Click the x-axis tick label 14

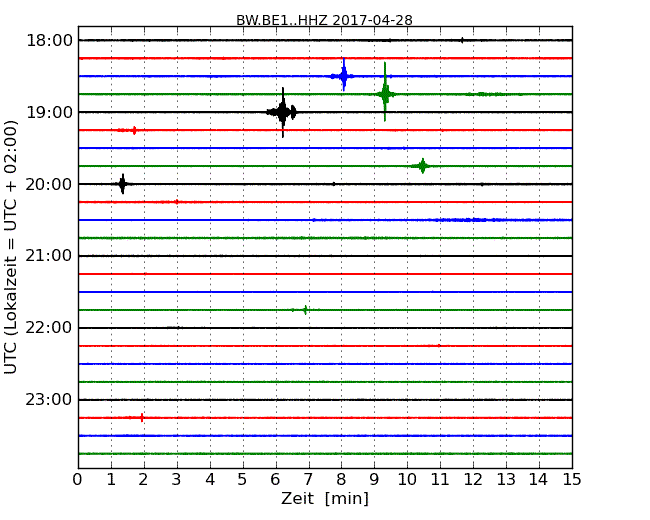pos(538,479)
